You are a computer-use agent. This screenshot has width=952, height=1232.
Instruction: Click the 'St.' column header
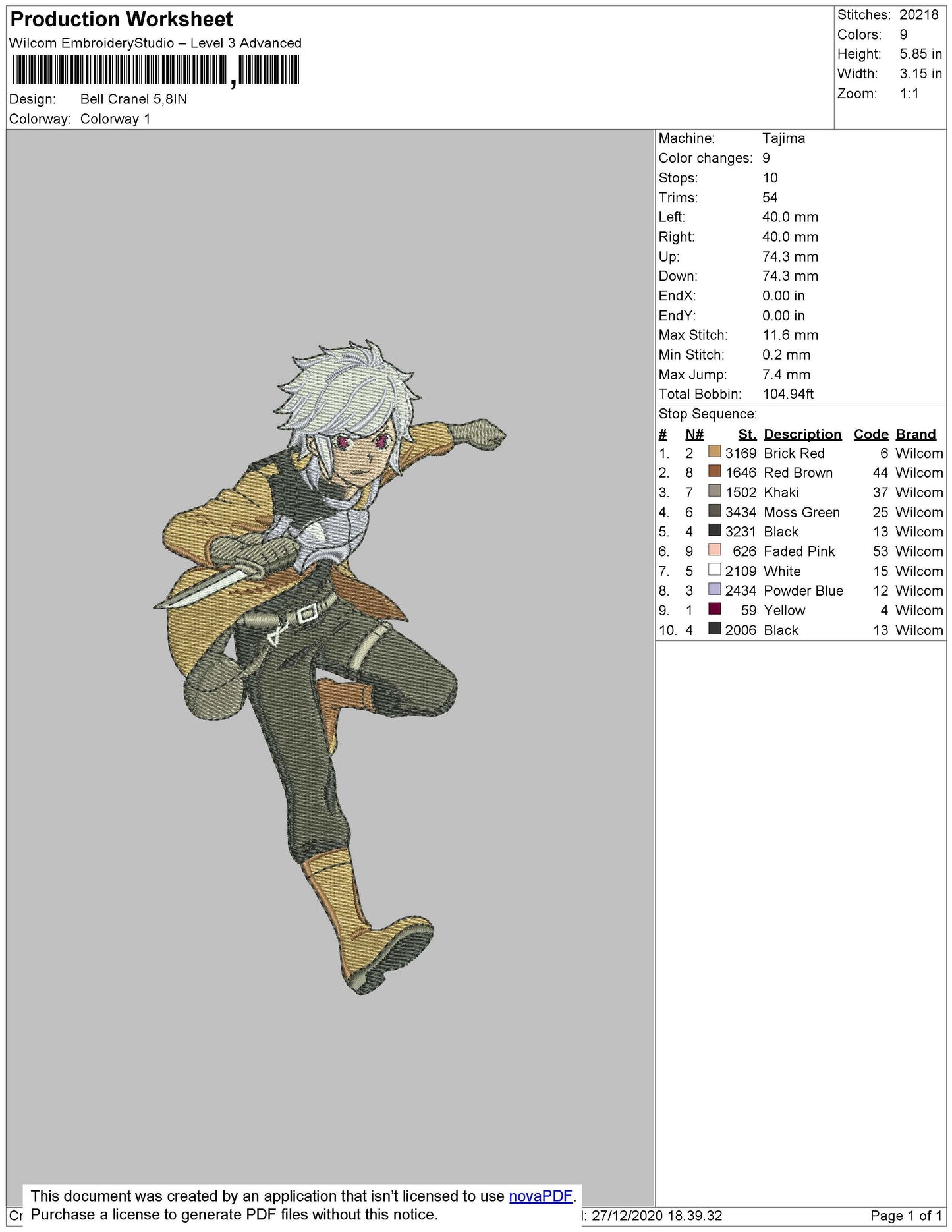click(x=747, y=434)
